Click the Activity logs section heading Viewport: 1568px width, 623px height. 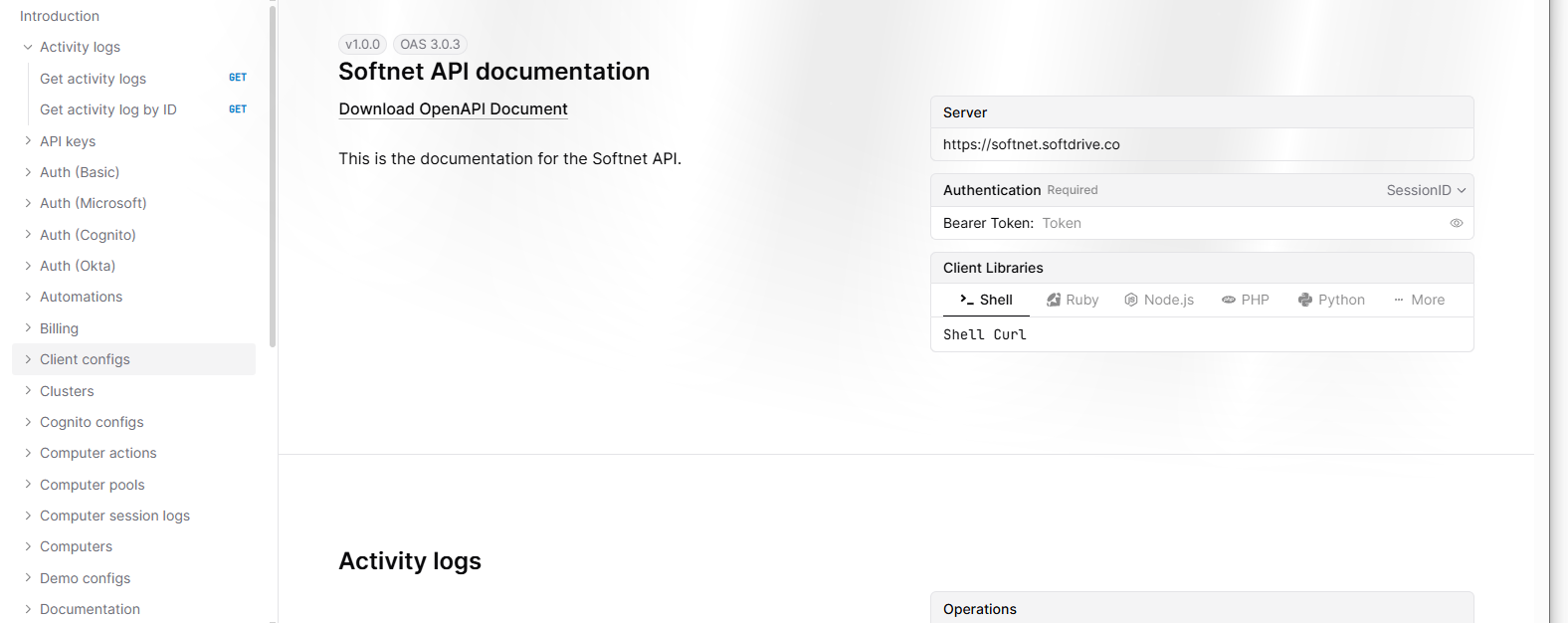[x=410, y=561]
